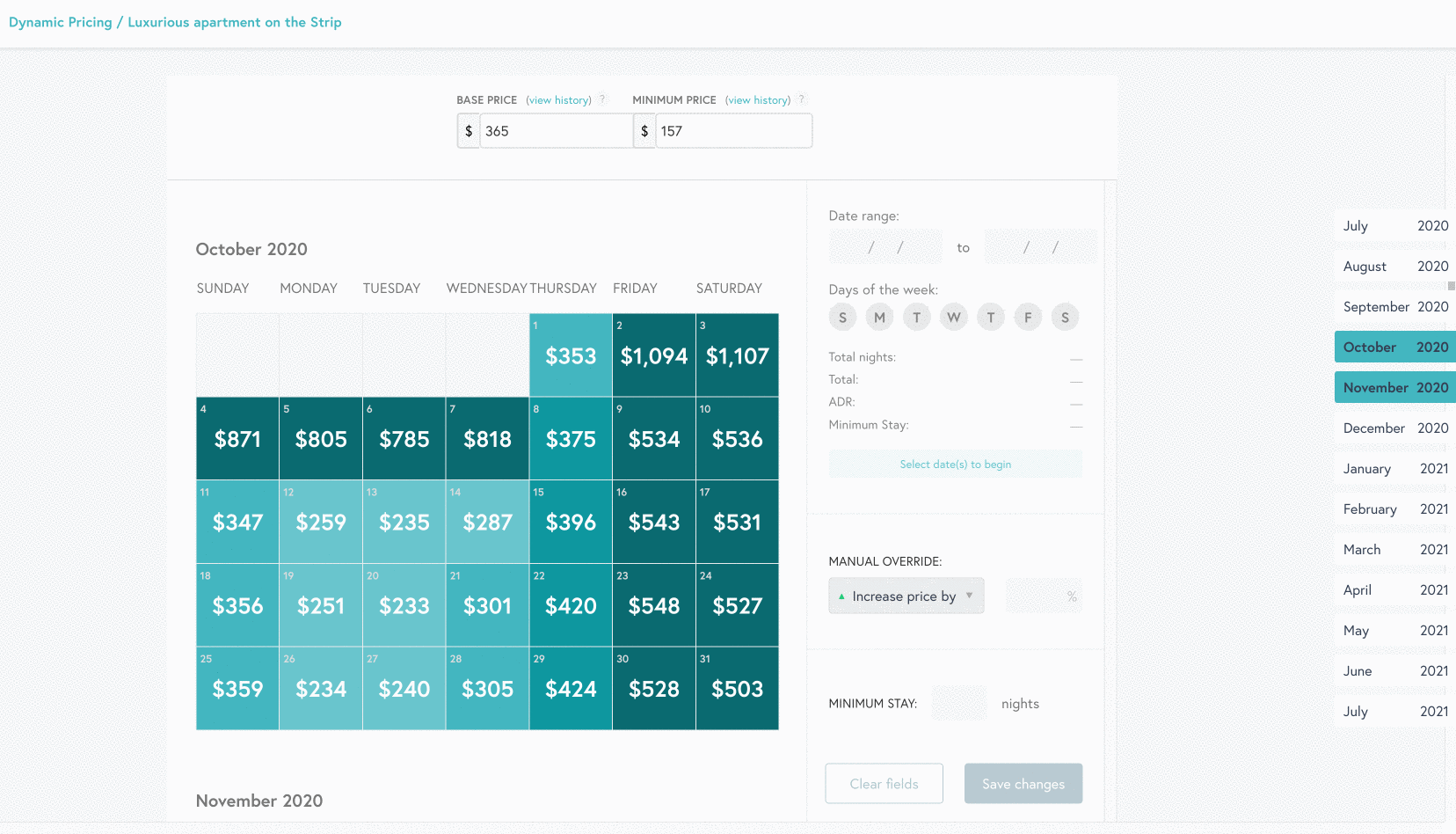Viewport: 1456px width, 834px height.
Task: Click the manual override percent field
Action: 1044,596
